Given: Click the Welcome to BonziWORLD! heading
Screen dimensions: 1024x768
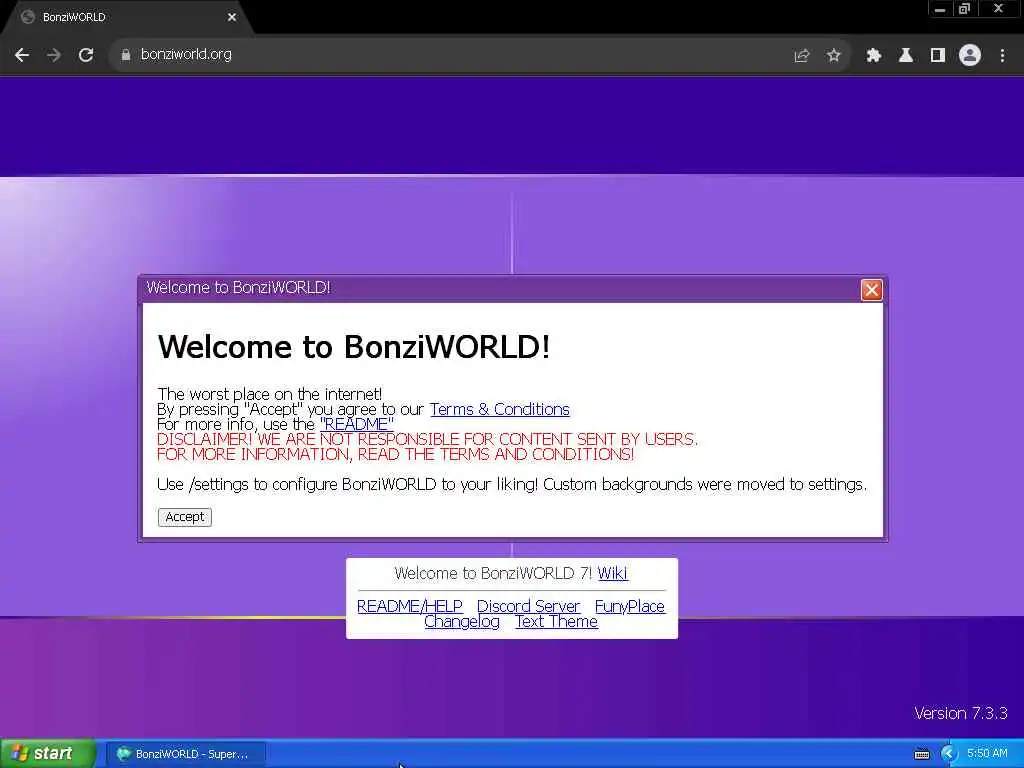Looking at the screenshot, I should tap(353, 346).
